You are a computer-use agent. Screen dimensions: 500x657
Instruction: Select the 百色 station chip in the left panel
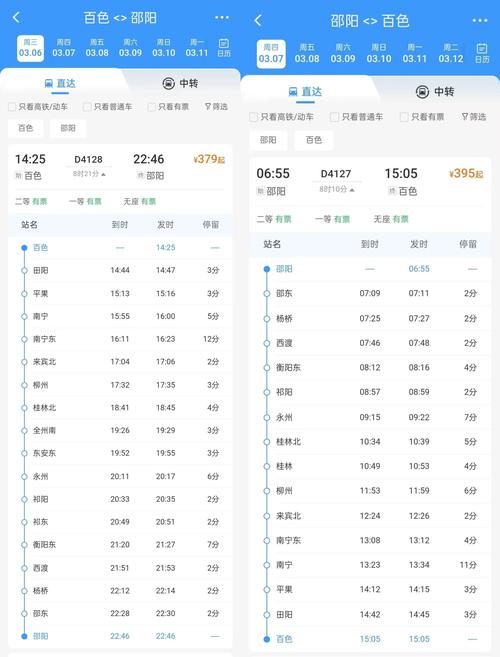[x=26, y=128]
